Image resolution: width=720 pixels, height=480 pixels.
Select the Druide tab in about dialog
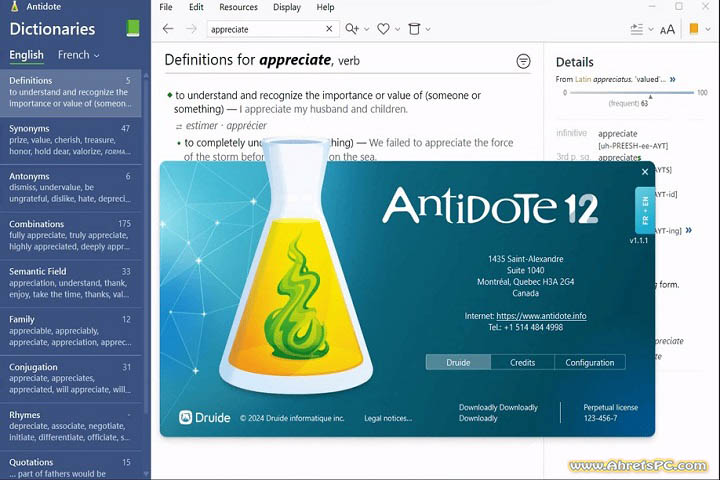click(458, 362)
